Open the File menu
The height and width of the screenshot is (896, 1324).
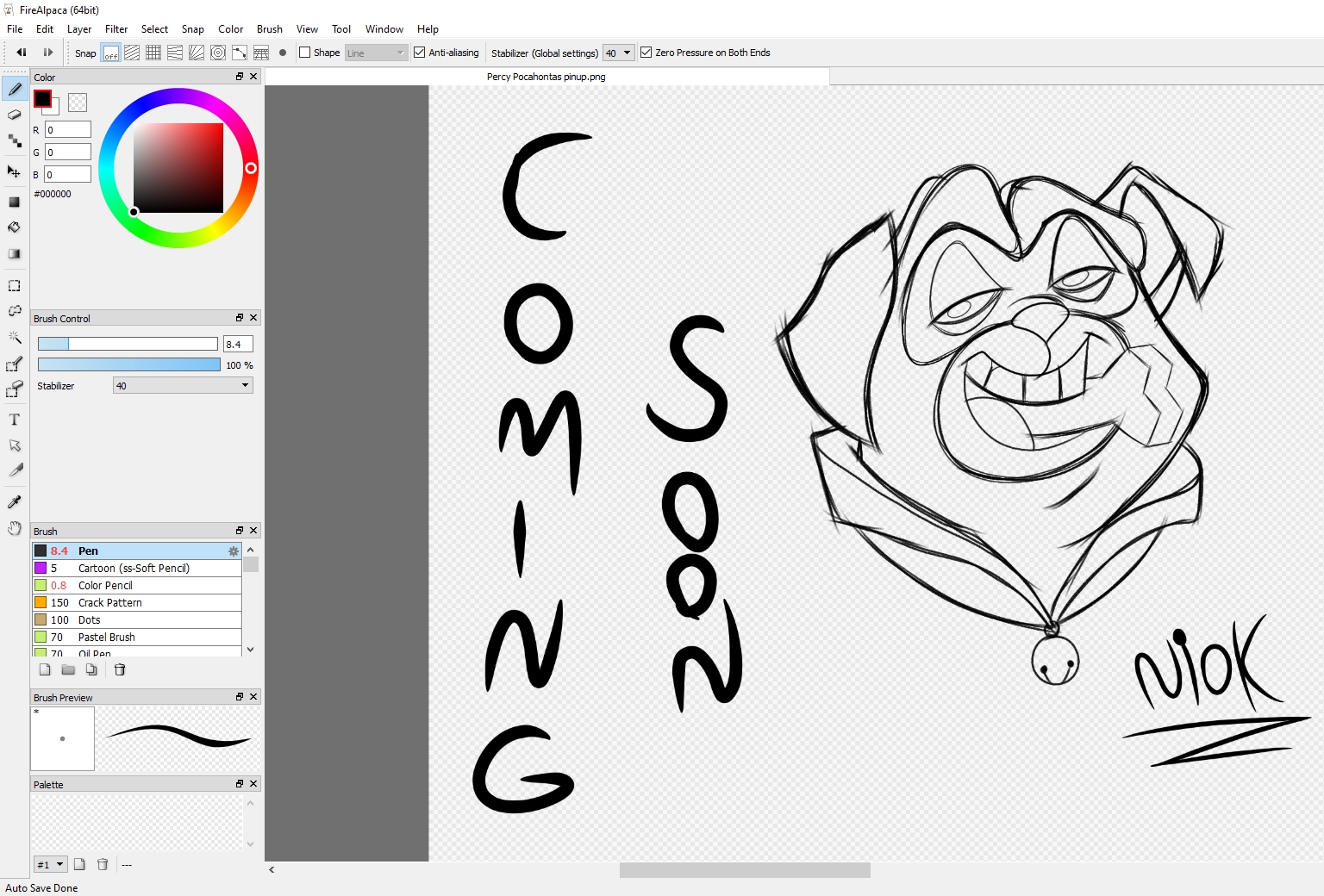tap(15, 29)
